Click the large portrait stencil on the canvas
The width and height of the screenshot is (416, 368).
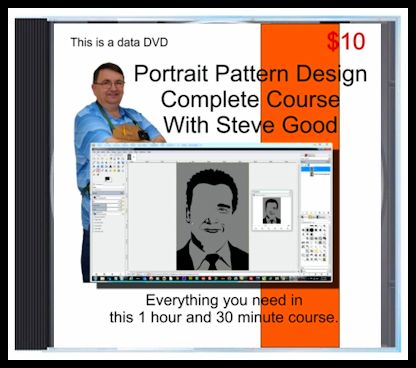click(x=212, y=216)
